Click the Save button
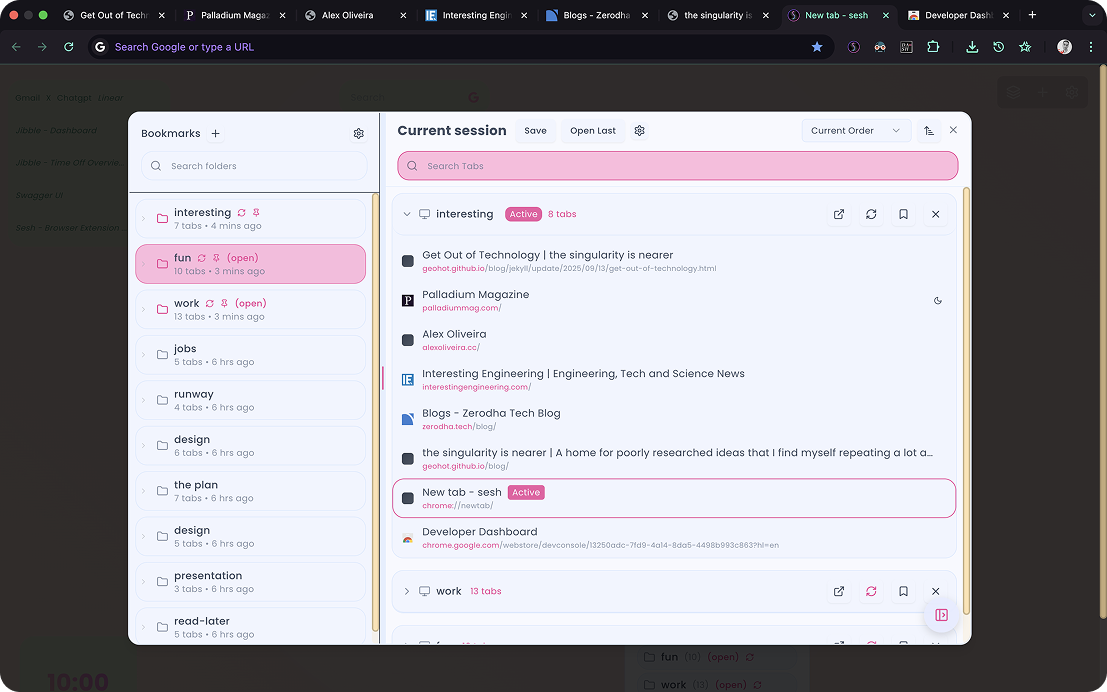This screenshot has width=1107, height=692. 535,131
